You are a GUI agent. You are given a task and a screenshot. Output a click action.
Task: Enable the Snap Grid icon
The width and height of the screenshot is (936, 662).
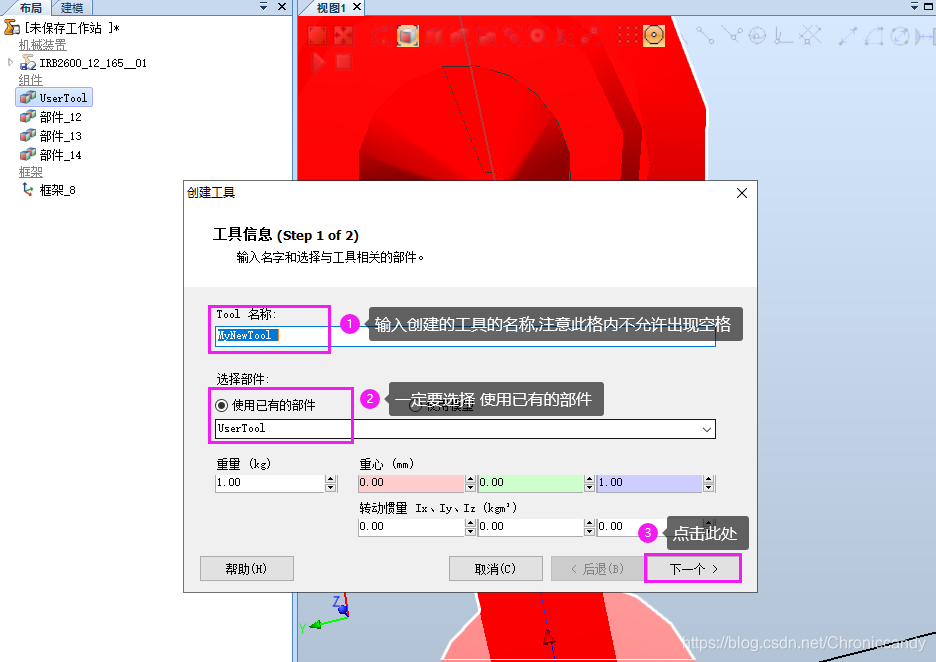point(810,36)
